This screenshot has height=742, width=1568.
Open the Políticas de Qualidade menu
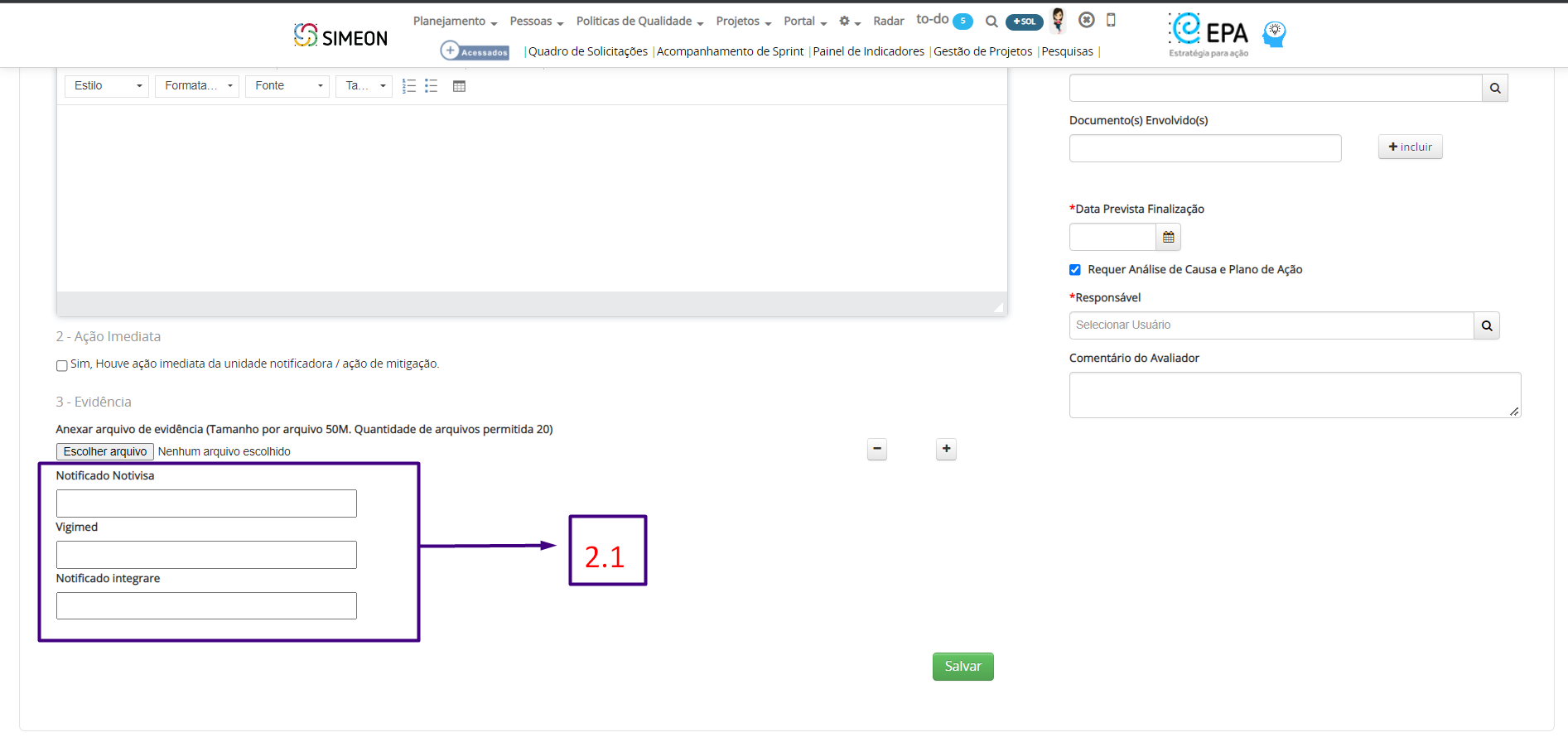[x=639, y=22]
